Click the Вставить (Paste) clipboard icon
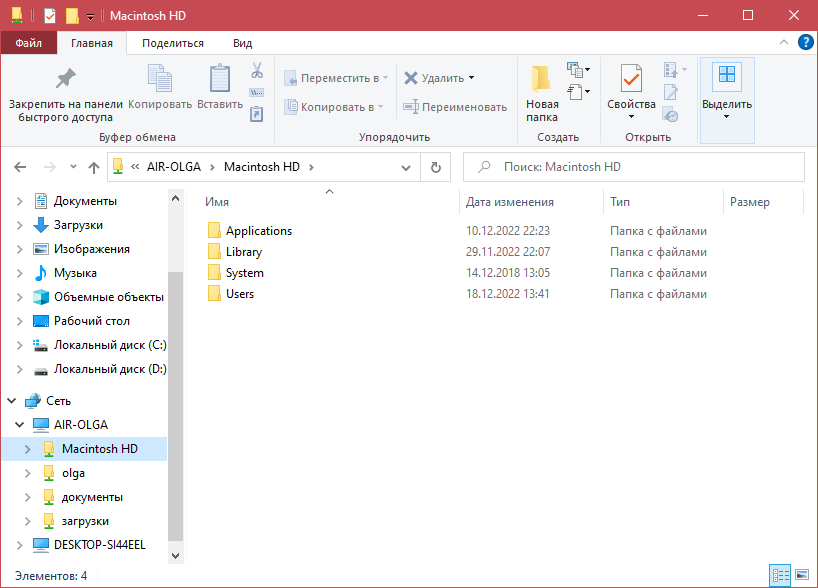Image resolution: width=818 pixels, height=588 pixels. pyautogui.click(x=220, y=80)
